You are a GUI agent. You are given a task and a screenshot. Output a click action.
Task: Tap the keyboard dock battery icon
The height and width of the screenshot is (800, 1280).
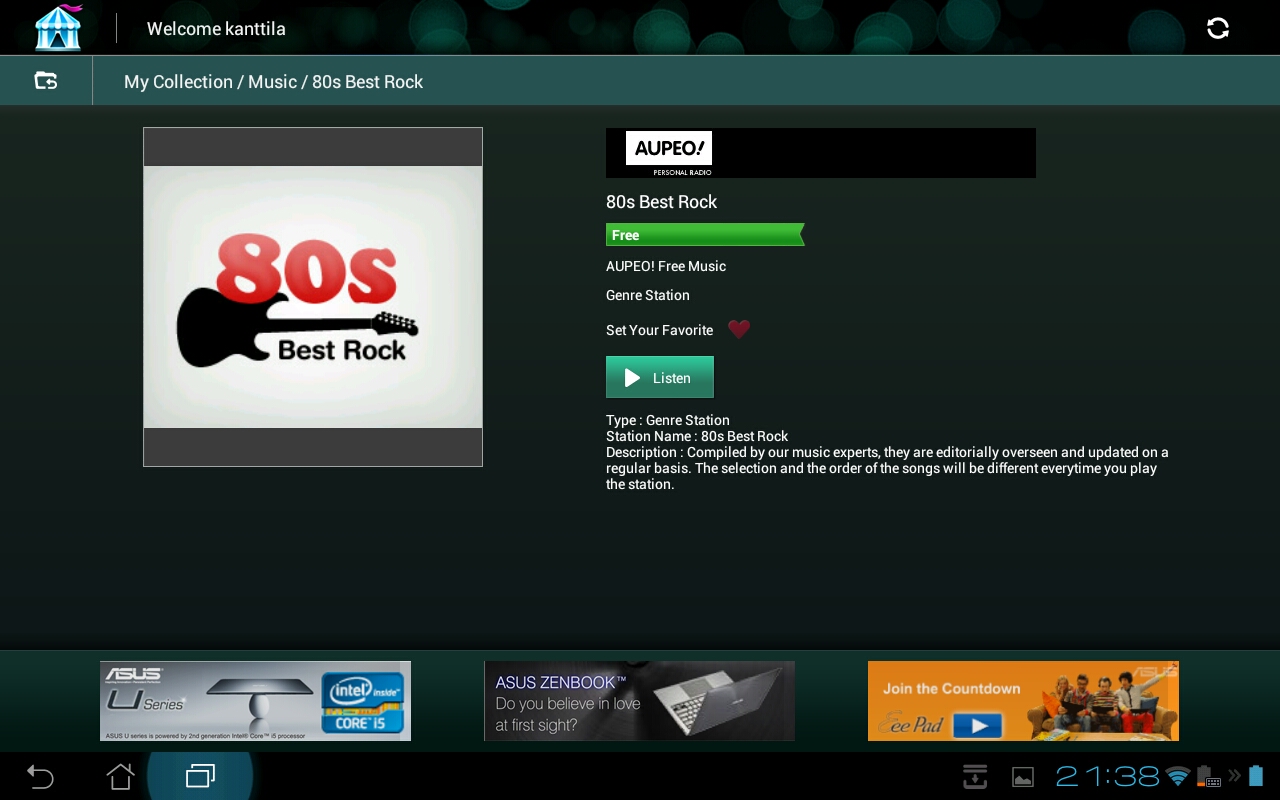pos(1209,776)
